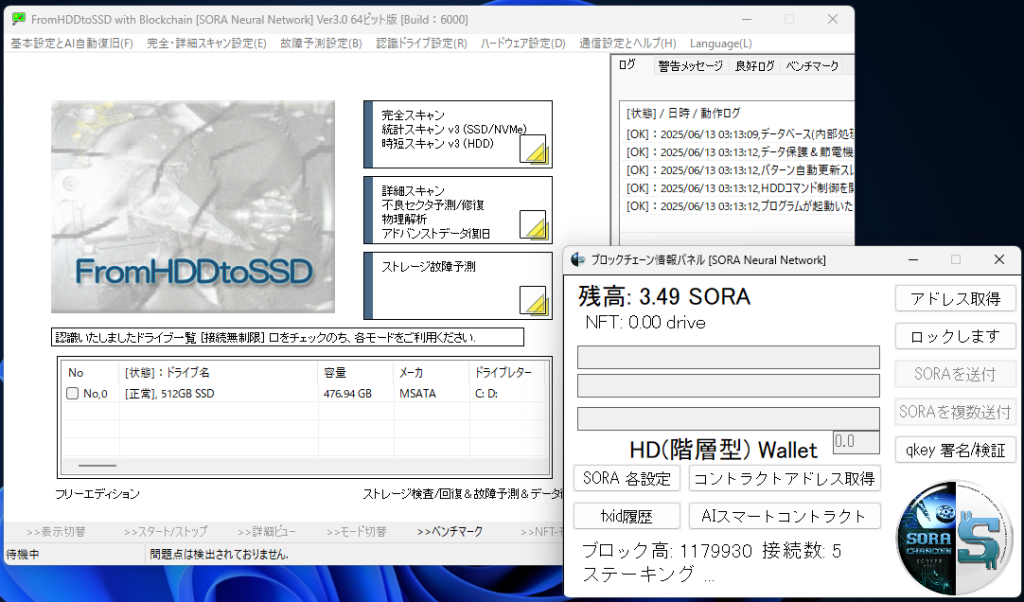The image size is (1024, 602).
Task: Click the [状態] / 日時 / 動作ログ header
Action: pos(683,113)
